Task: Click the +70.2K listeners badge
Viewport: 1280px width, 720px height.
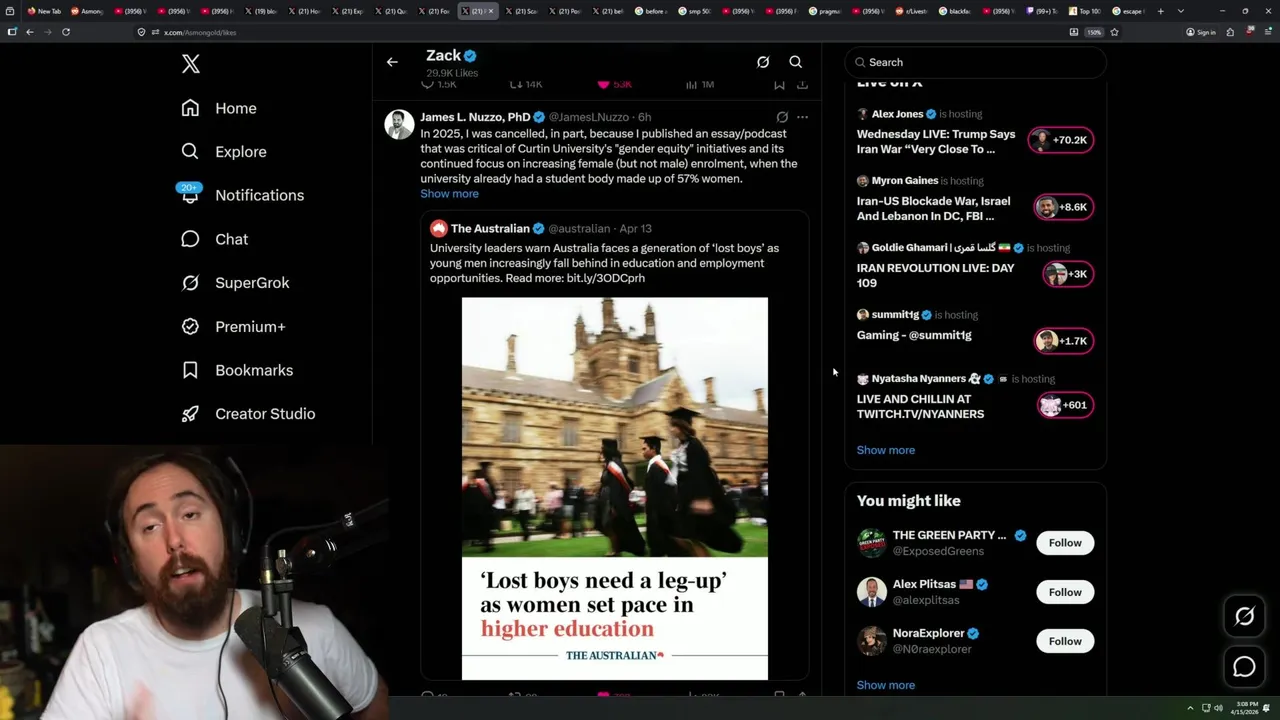Action: pyautogui.click(x=1061, y=140)
